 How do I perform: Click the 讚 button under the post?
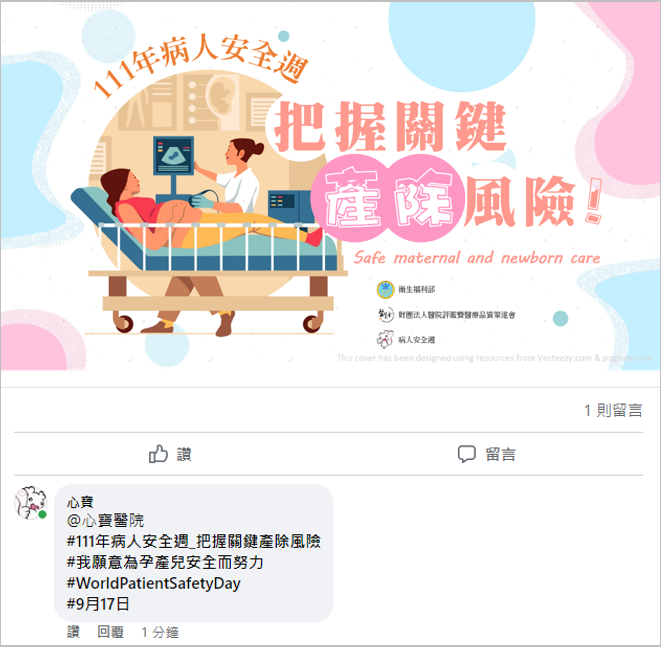pyautogui.click(x=170, y=454)
